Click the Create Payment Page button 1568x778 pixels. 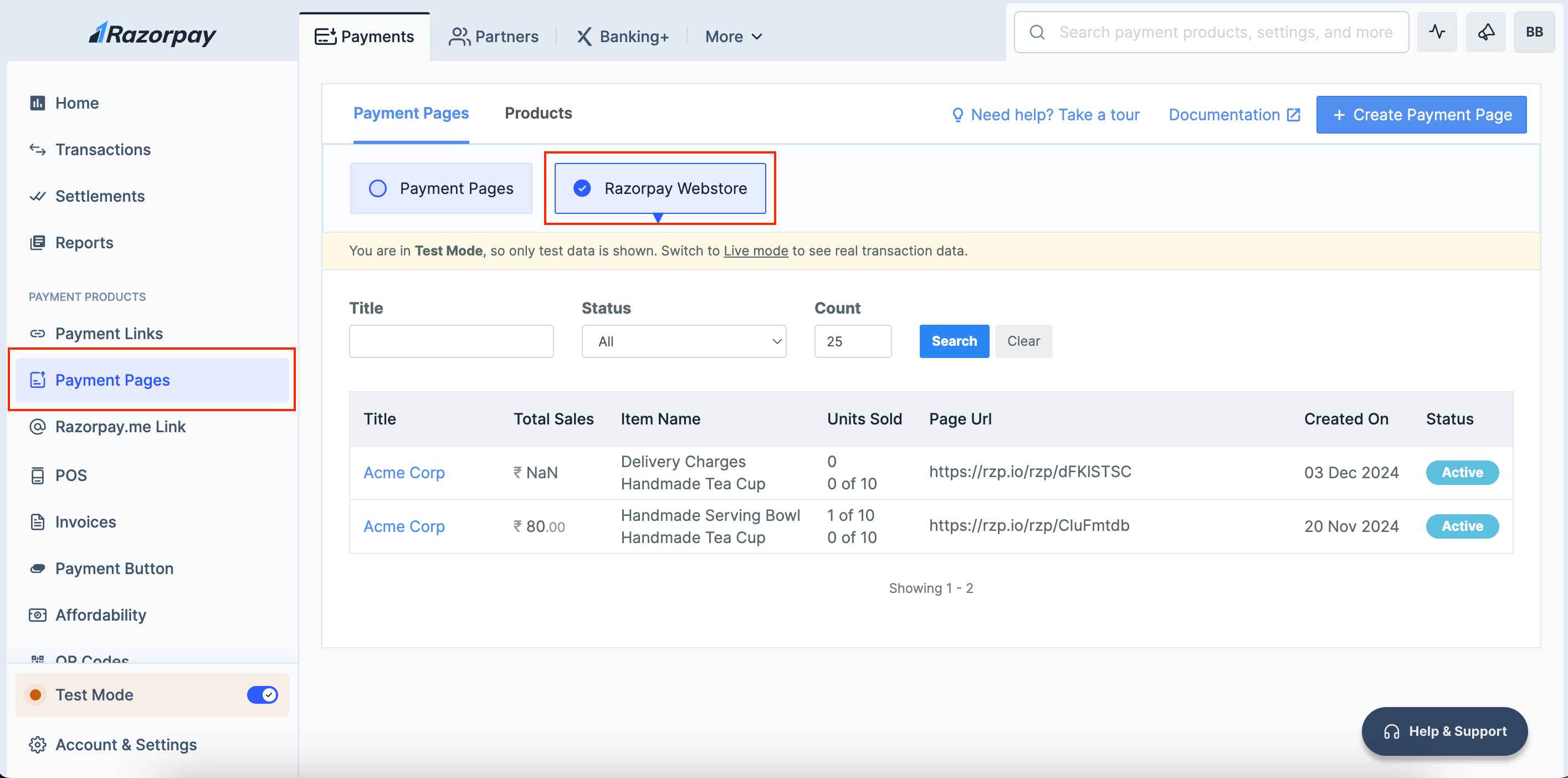point(1421,115)
